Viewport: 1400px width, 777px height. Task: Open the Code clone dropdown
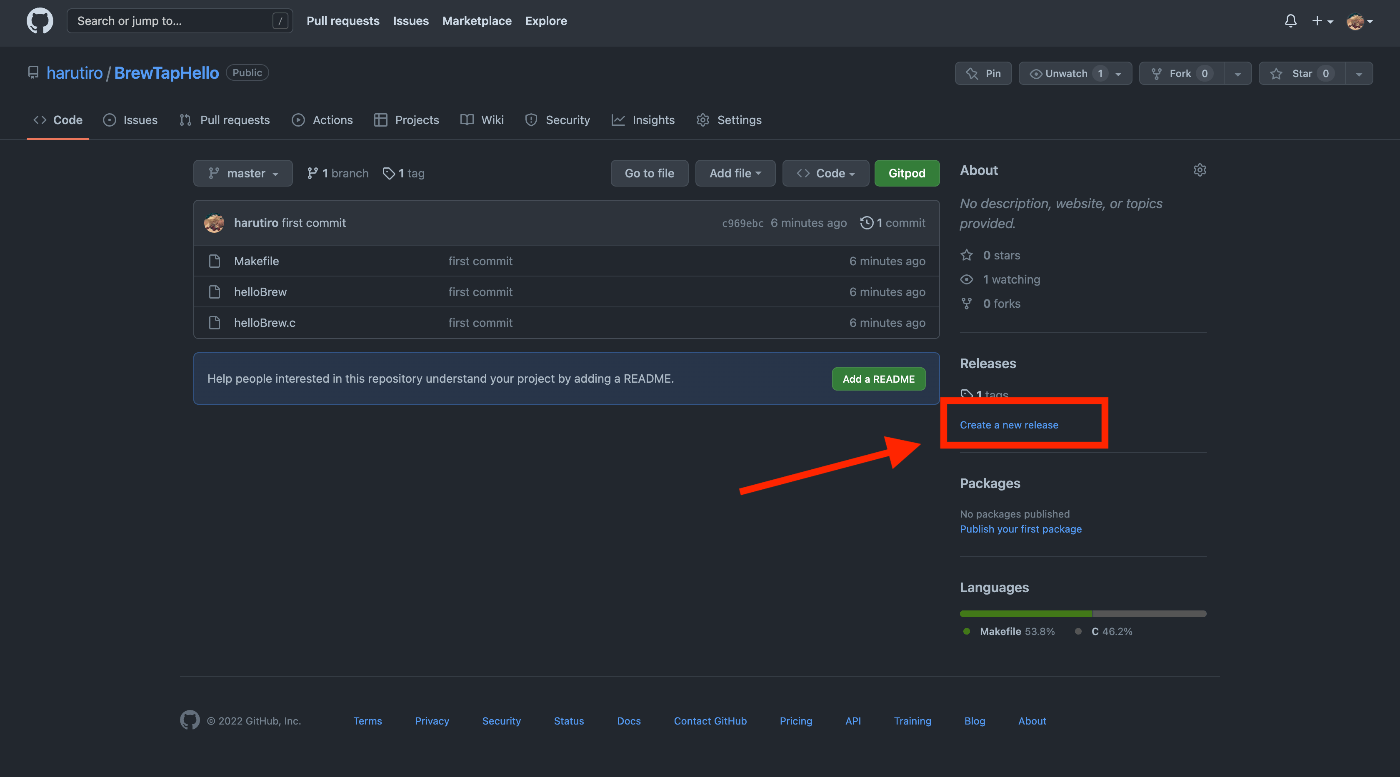(826, 173)
